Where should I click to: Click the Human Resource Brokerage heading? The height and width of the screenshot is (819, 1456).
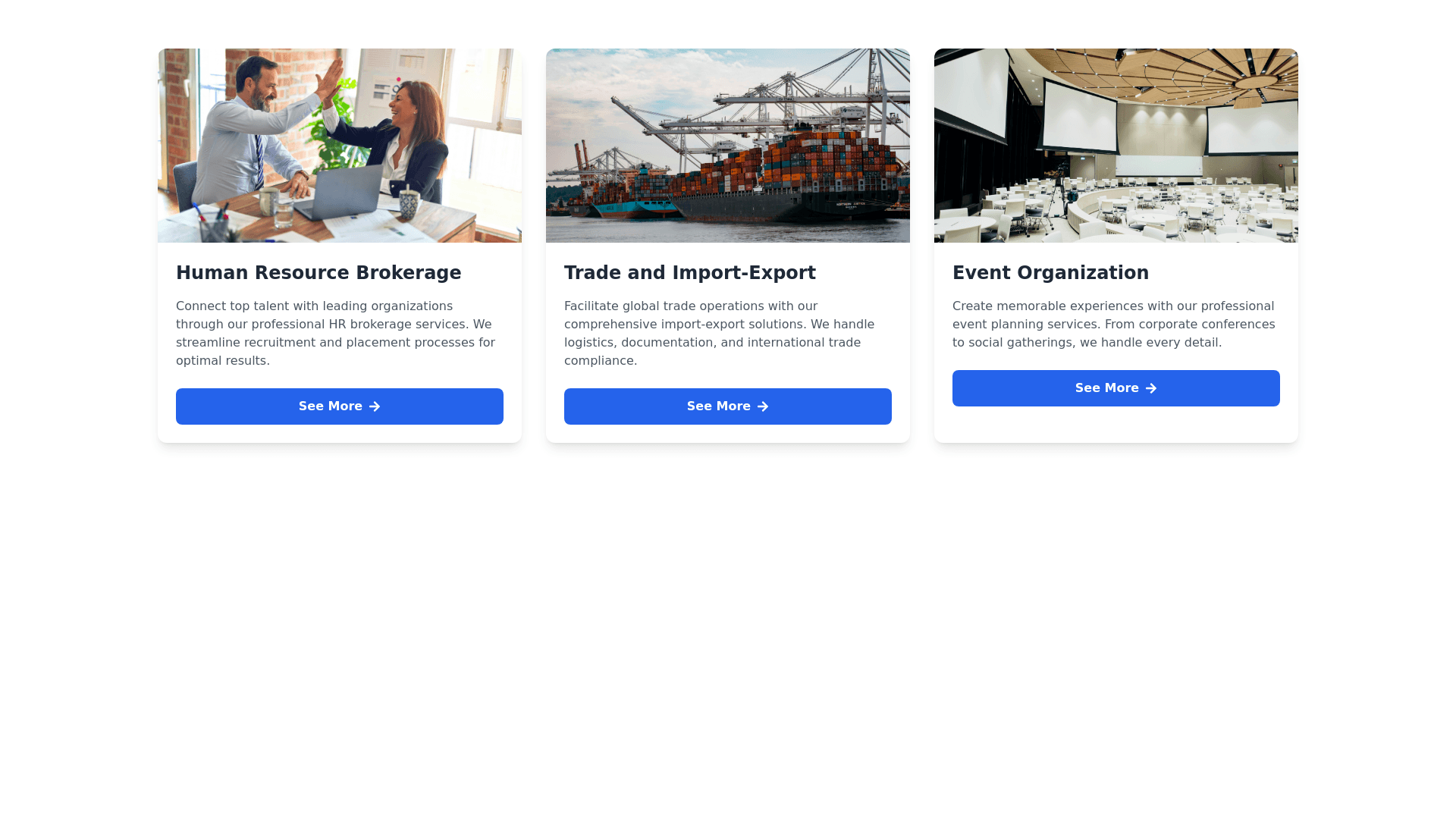coord(318,273)
